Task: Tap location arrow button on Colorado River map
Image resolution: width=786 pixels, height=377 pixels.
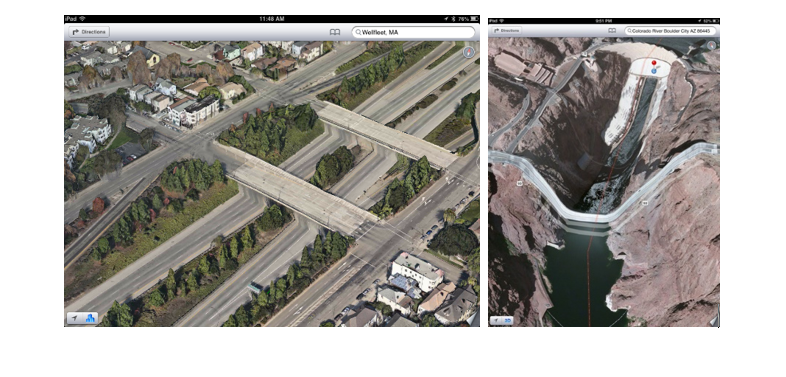Action: click(x=496, y=320)
